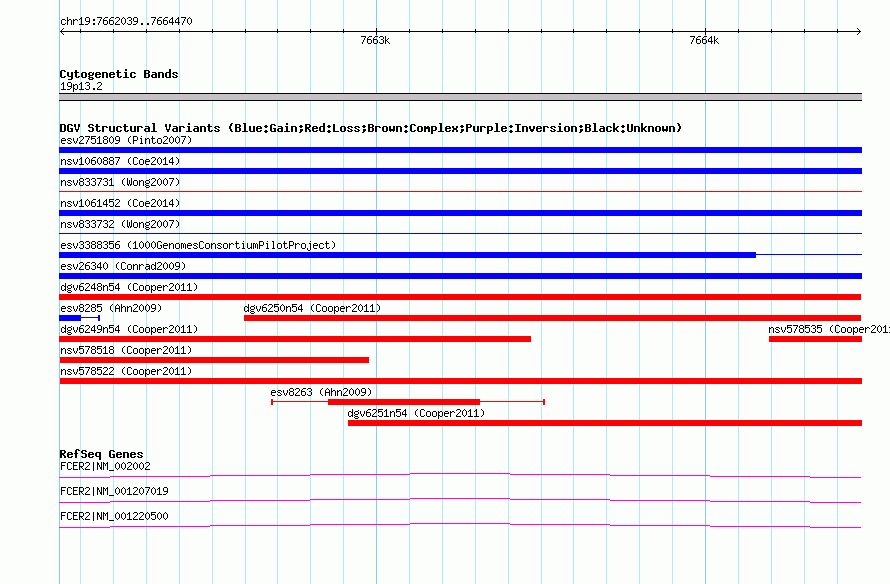This screenshot has height=584, width=890.
Task: Select the FCER2|NM_001220500 gene label
Action: pyautogui.click(x=114, y=516)
